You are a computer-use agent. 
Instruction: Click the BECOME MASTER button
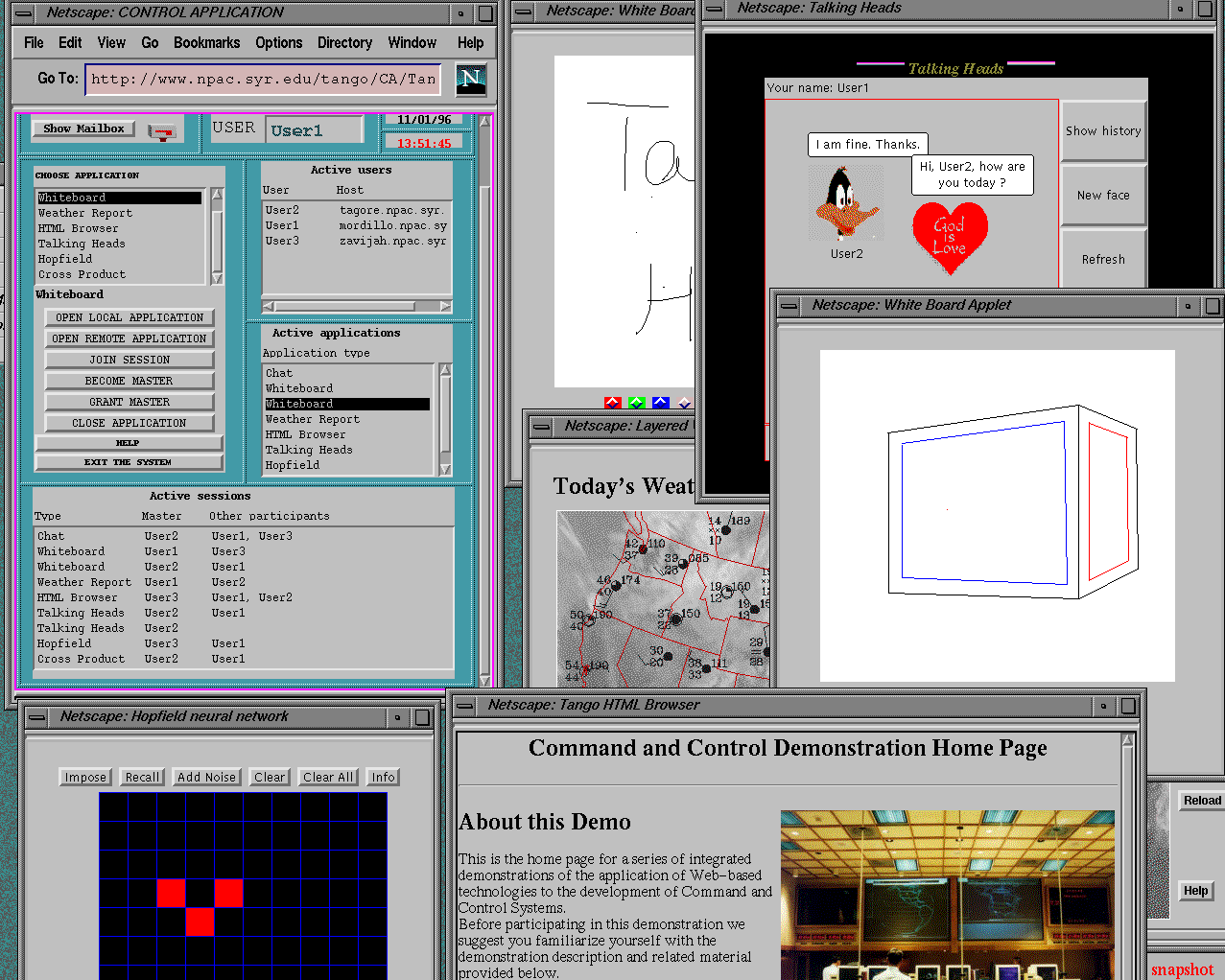coord(130,381)
